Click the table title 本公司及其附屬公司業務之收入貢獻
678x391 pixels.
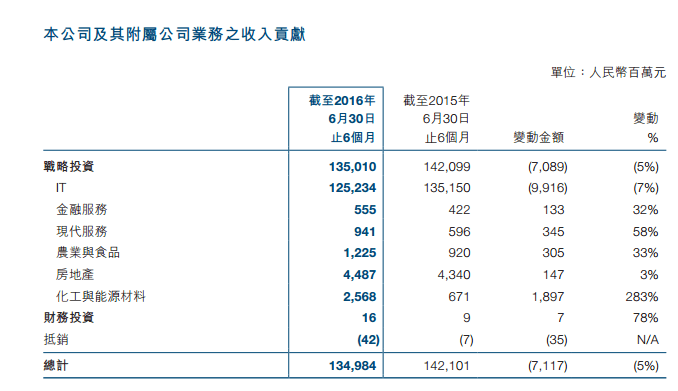click(174, 34)
